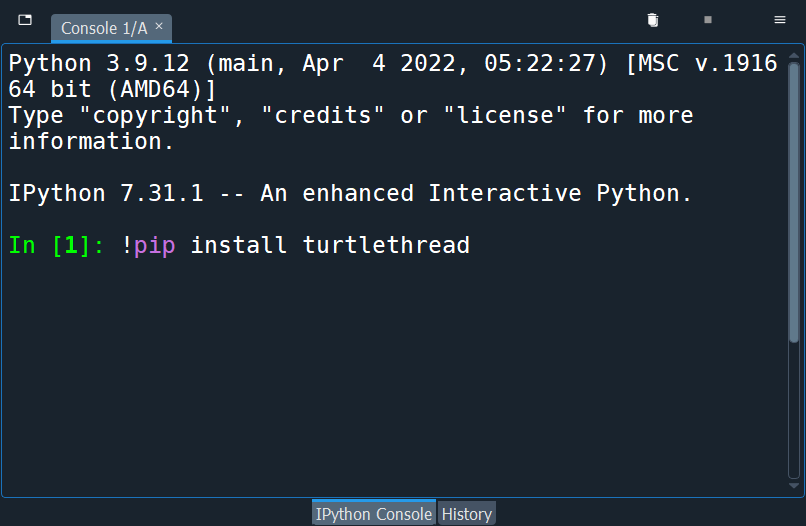This screenshot has width=806, height=526.
Task: Open the browse tabs icon
Action: 25,20
